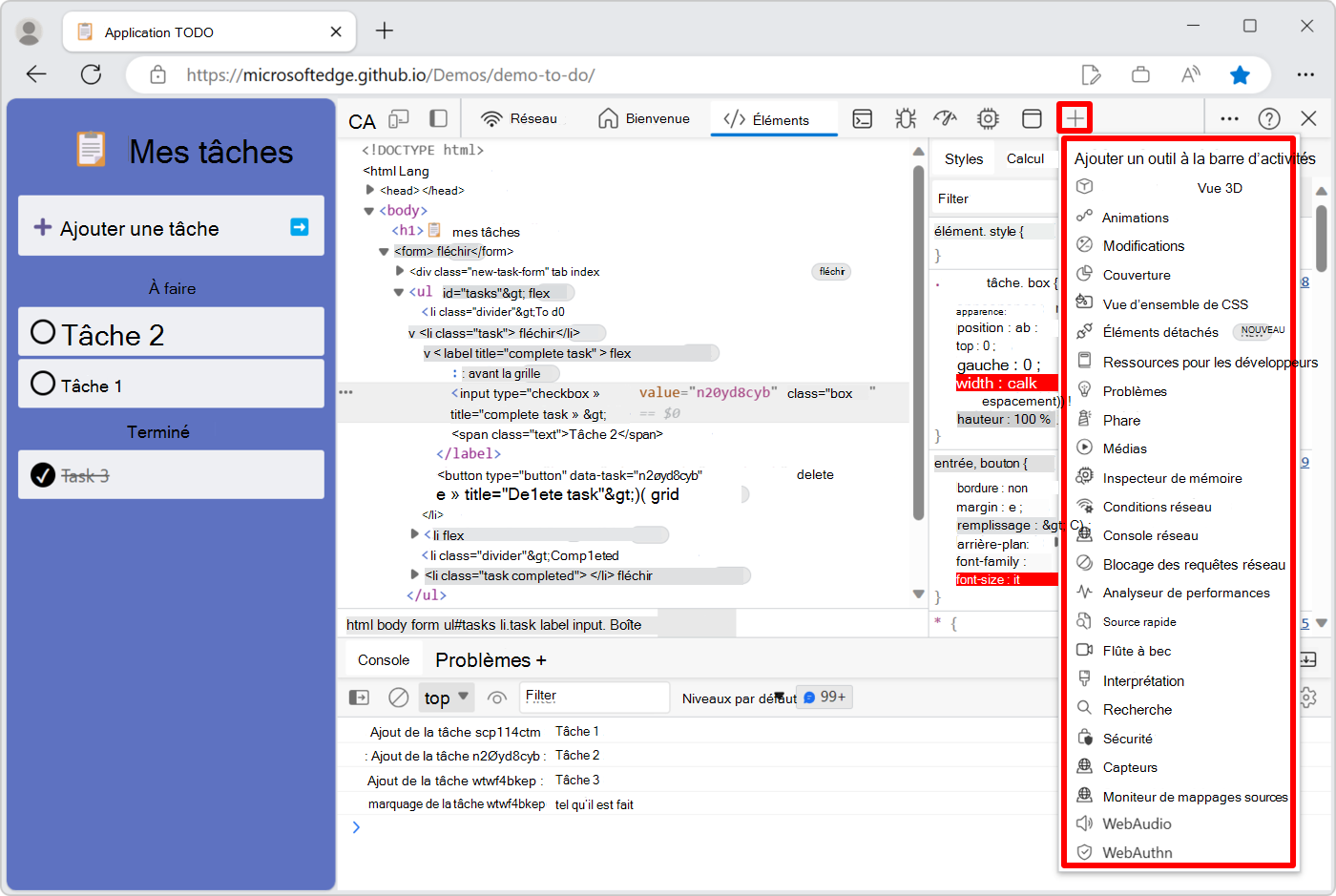
Task: Mark Tâche 1 as done
Action: (x=42, y=384)
